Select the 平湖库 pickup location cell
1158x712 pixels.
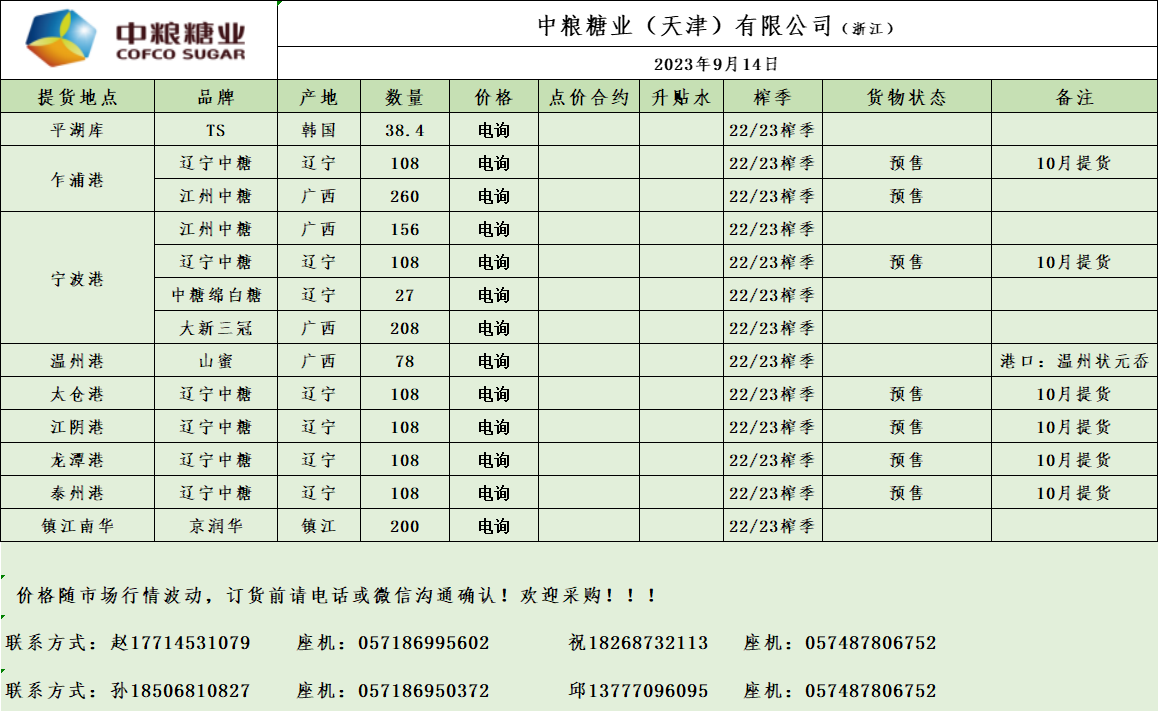[x=77, y=130]
